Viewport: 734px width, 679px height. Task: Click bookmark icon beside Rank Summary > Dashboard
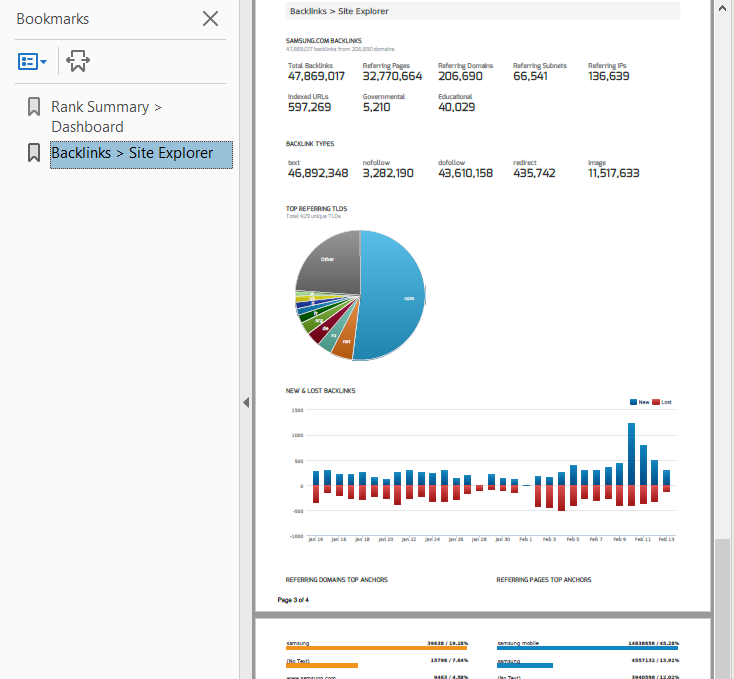(34, 107)
